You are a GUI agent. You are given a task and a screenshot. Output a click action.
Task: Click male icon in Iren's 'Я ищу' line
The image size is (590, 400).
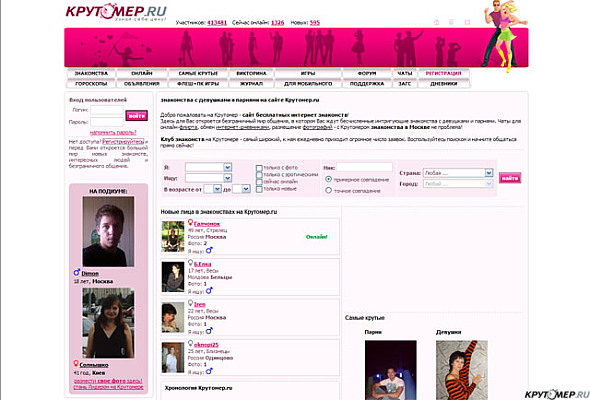point(209,331)
